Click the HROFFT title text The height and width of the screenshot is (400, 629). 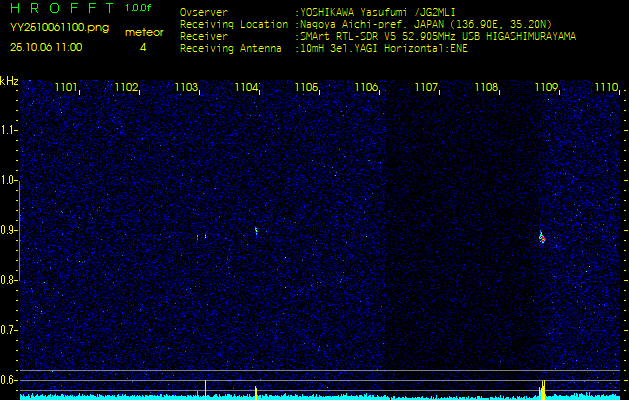tap(62, 9)
